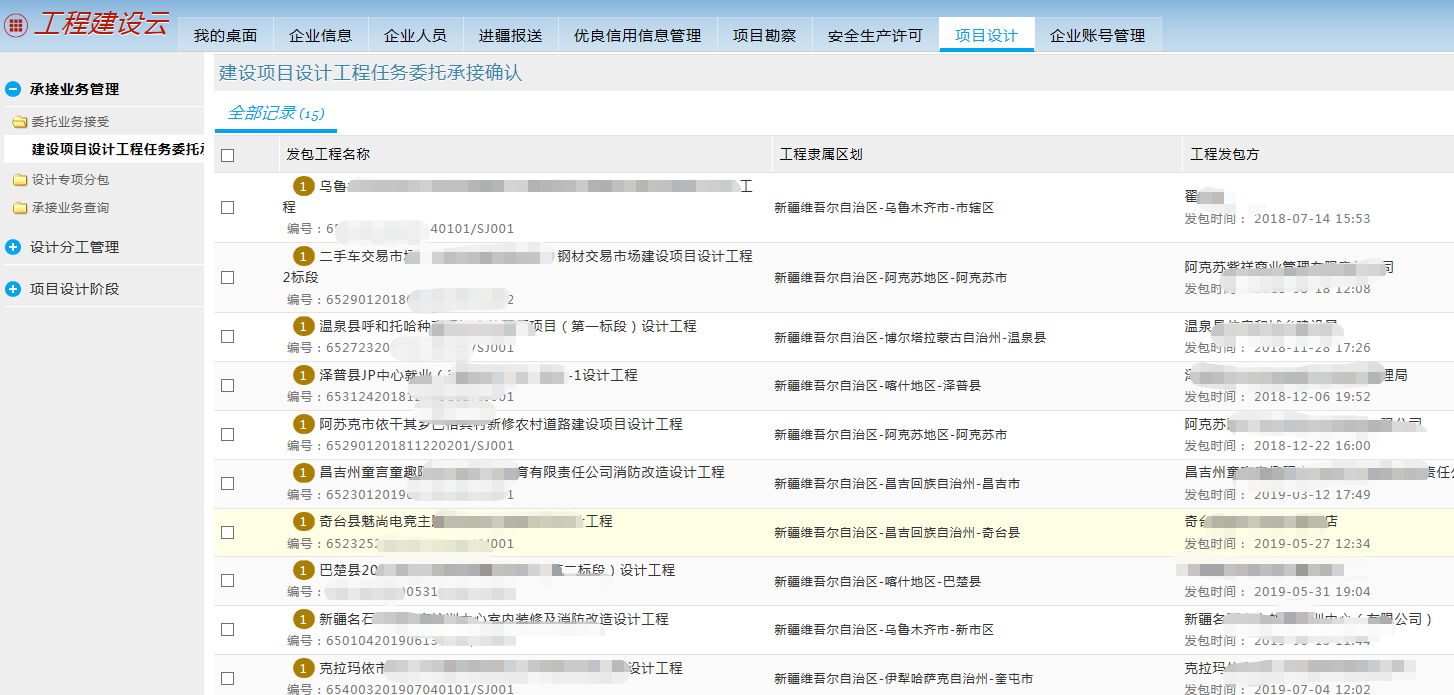Click folder icon next to 设计专项分包

(x=19, y=180)
